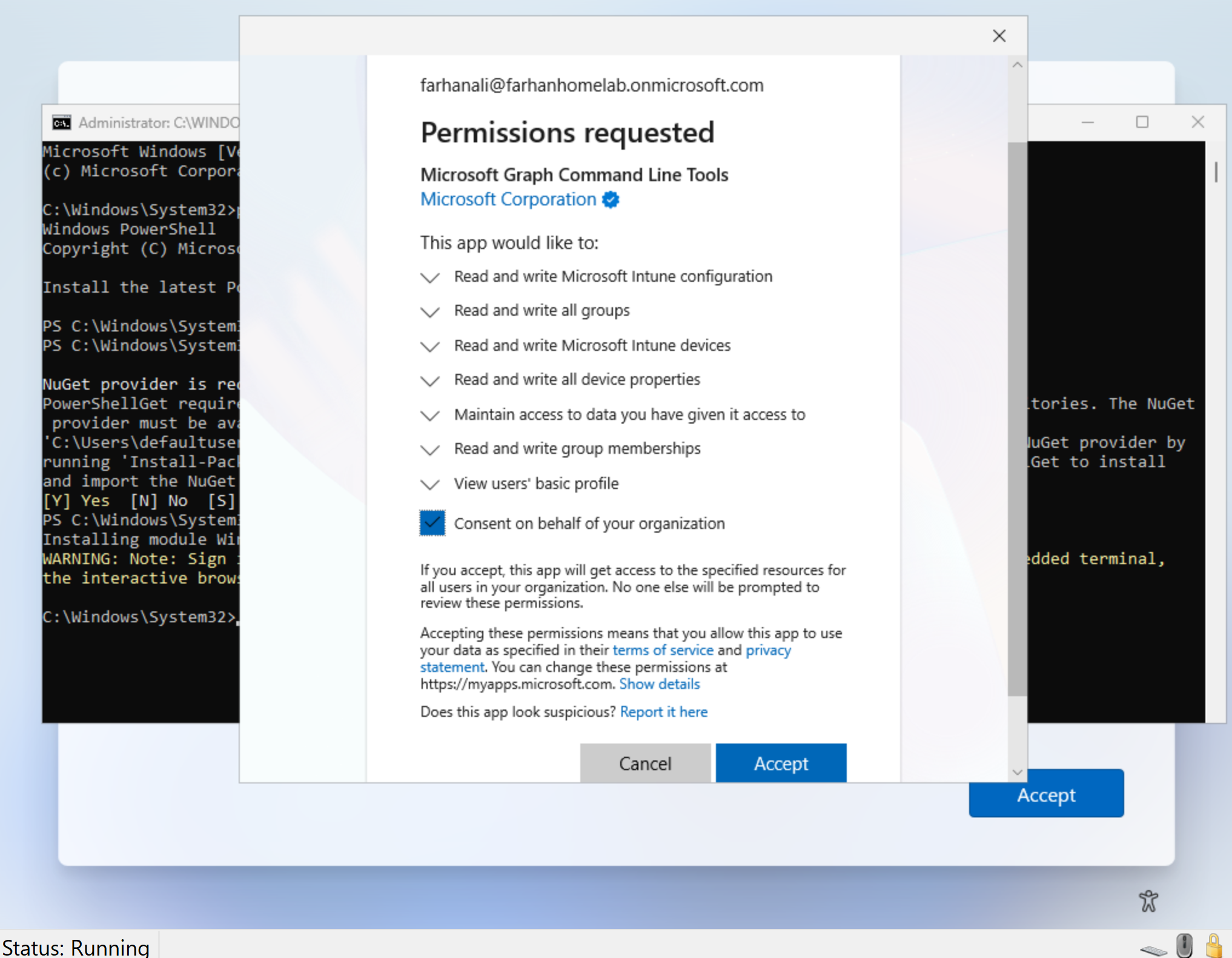This screenshot has width=1232, height=958.
Task: Expand Read and write Microsoft Intune configuration
Action: [430, 278]
